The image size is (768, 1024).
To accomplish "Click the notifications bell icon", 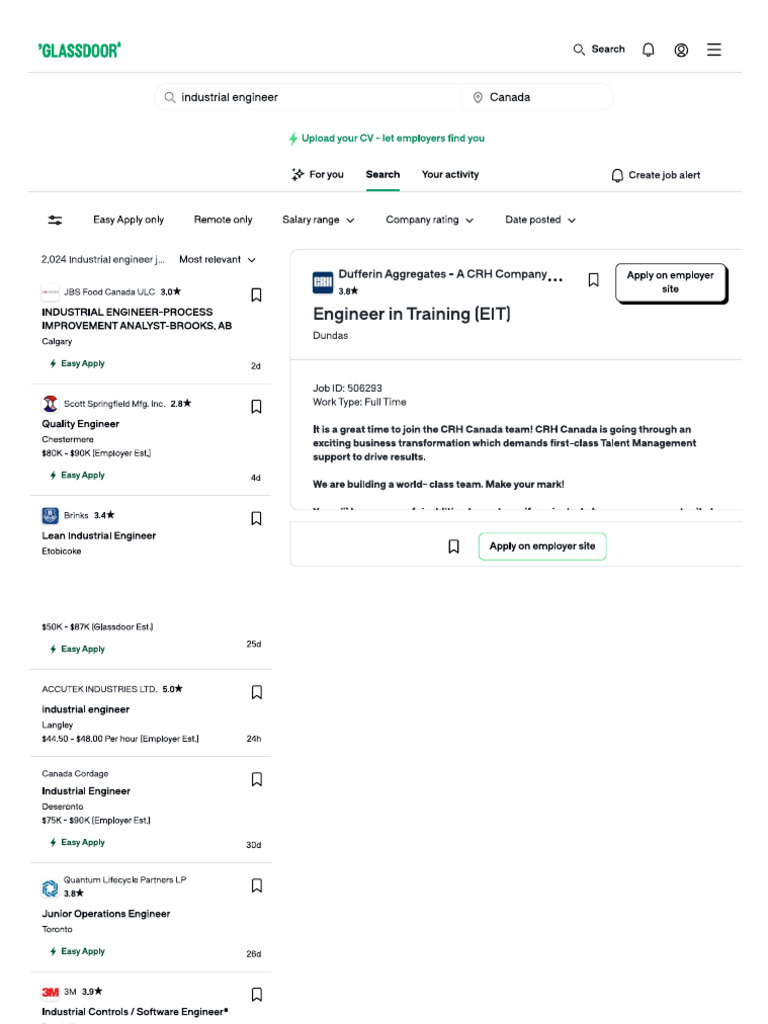I will 648,50.
